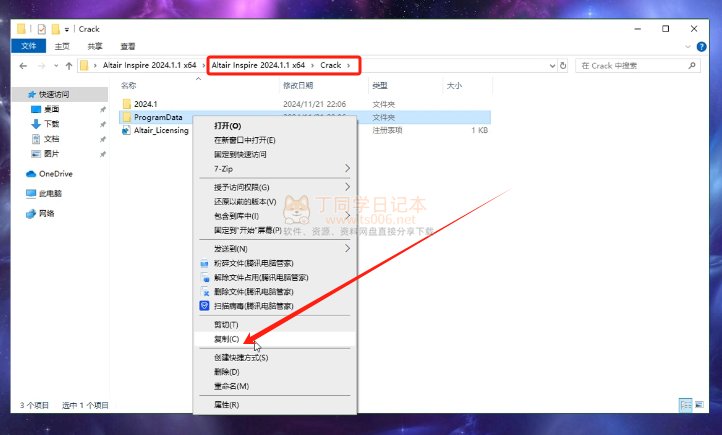Open 桌面 in navigation pane
The width and height of the screenshot is (722, 435).
pos(51,109)
